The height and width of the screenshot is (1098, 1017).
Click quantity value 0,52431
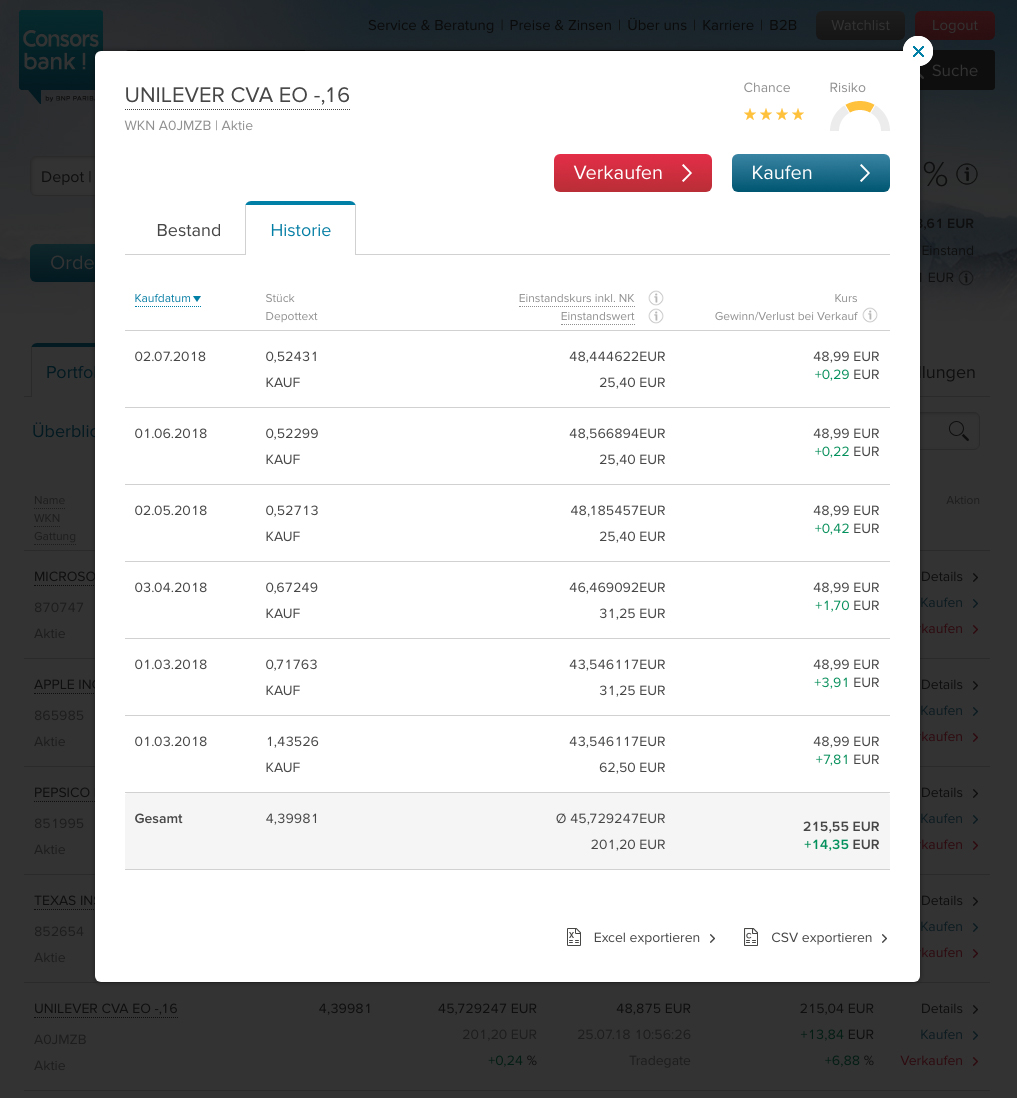(x=291, y=356)
